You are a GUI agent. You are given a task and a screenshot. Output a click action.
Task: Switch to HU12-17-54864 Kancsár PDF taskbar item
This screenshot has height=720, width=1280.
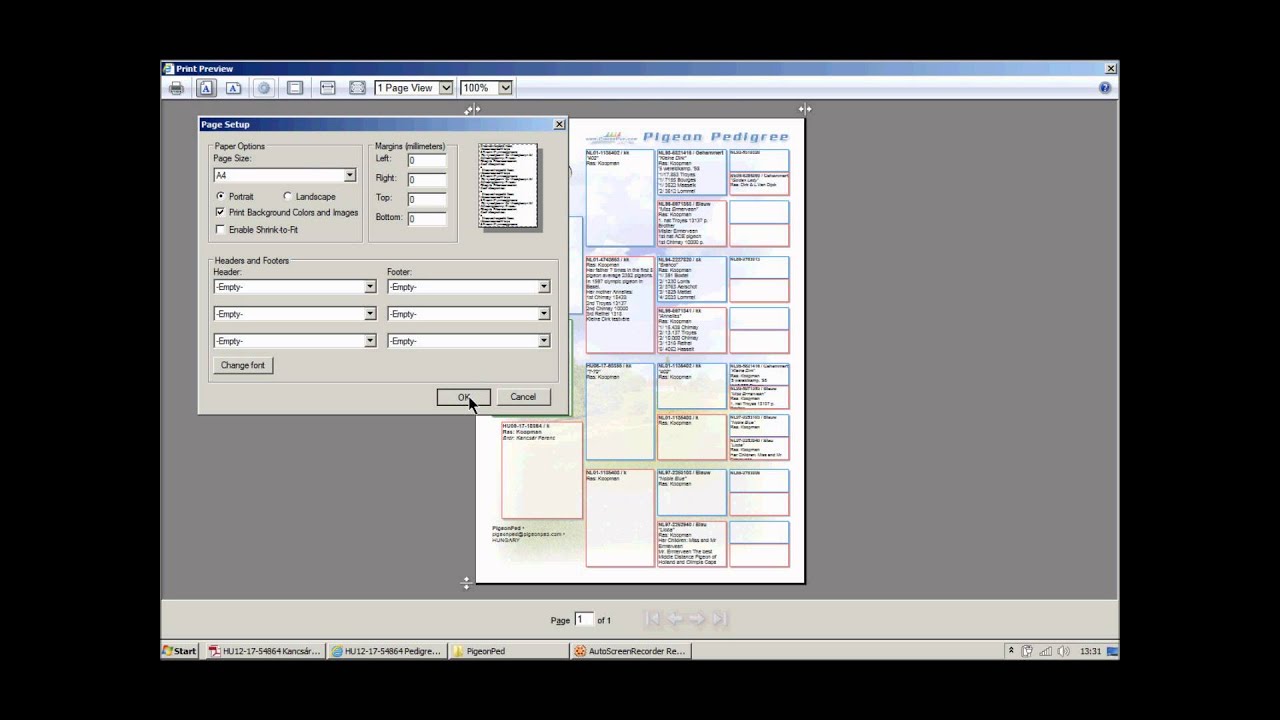click(x=264, y=651)
